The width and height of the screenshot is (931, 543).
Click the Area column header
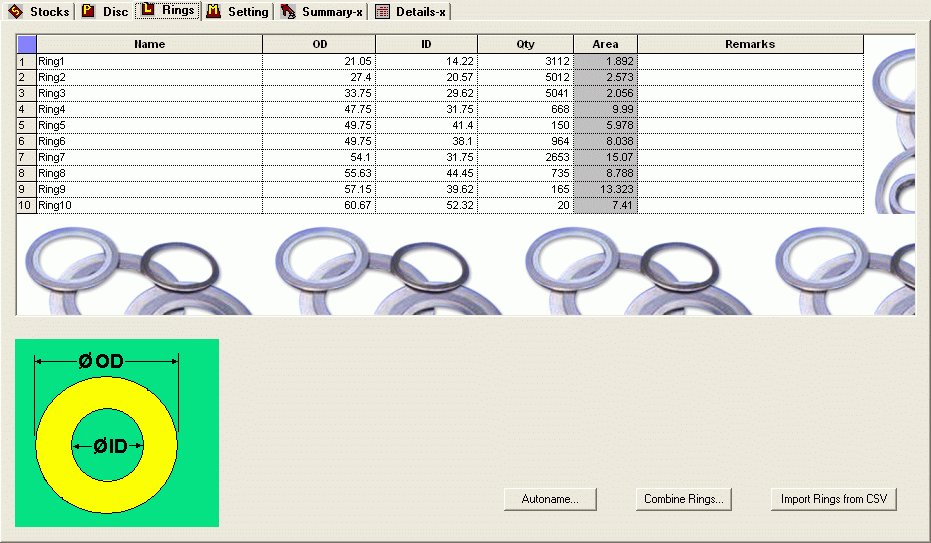606,44
